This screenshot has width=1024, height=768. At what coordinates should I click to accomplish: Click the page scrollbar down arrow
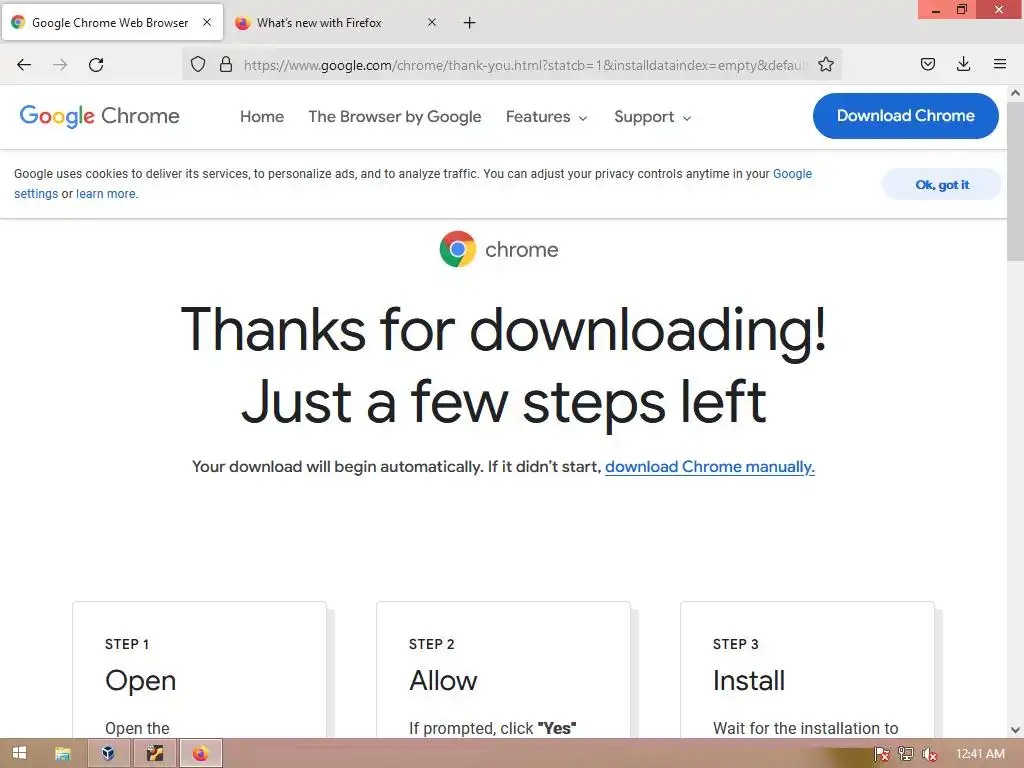tap(1015, 730)
